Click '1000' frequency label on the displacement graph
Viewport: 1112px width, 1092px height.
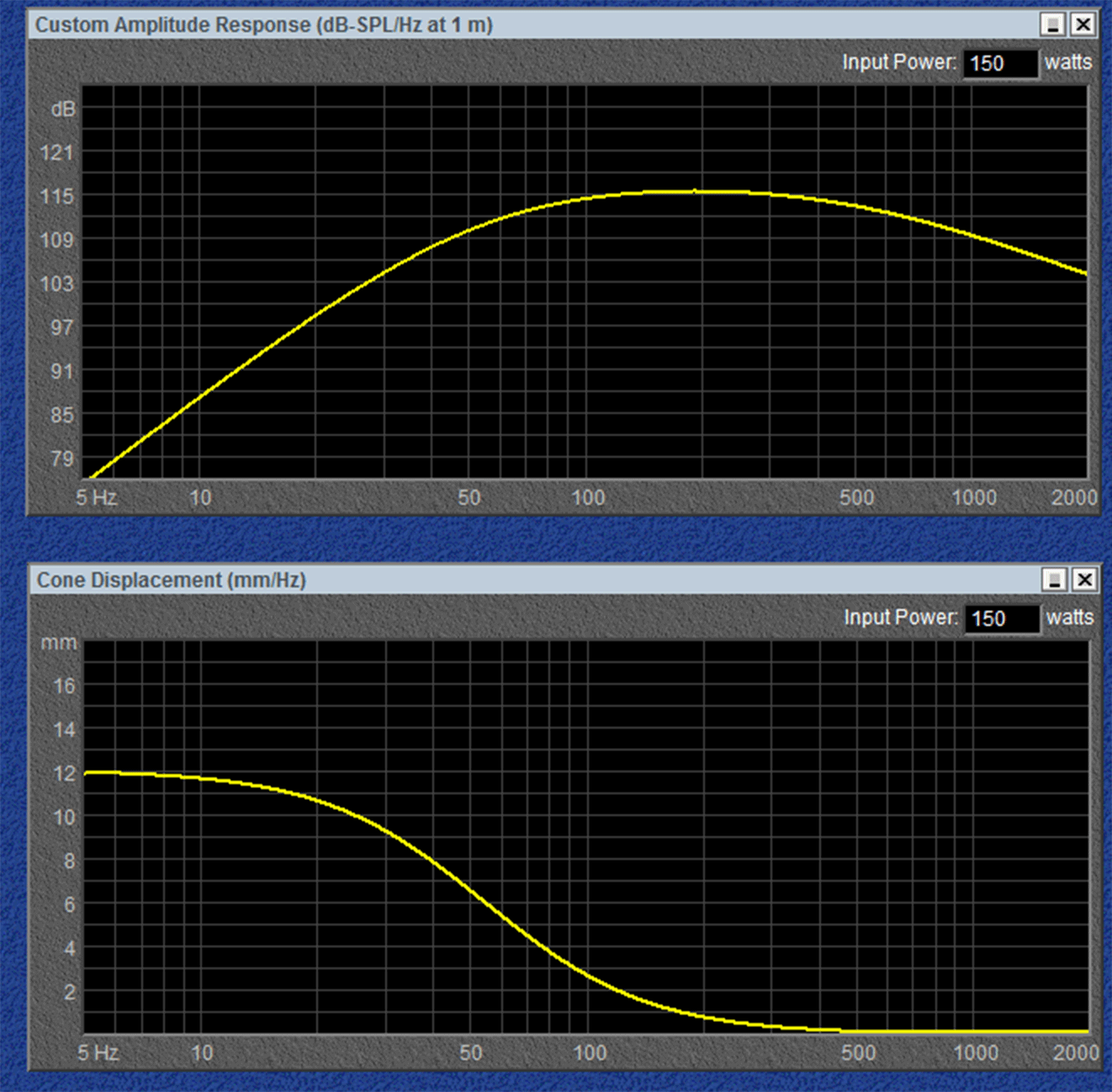[x=976, y=1052]
